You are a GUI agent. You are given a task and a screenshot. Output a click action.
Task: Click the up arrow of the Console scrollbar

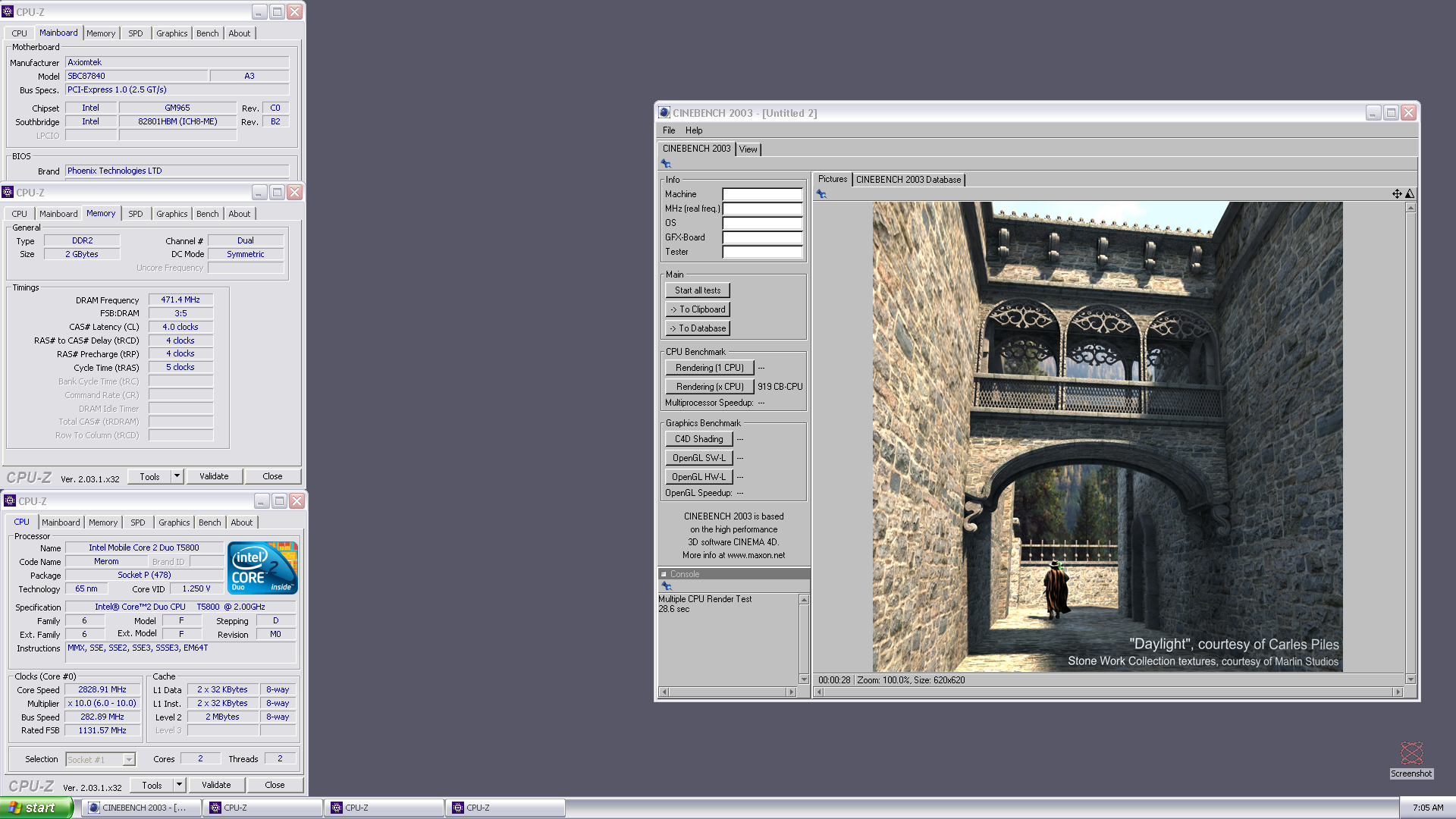[x=804, y=600]
